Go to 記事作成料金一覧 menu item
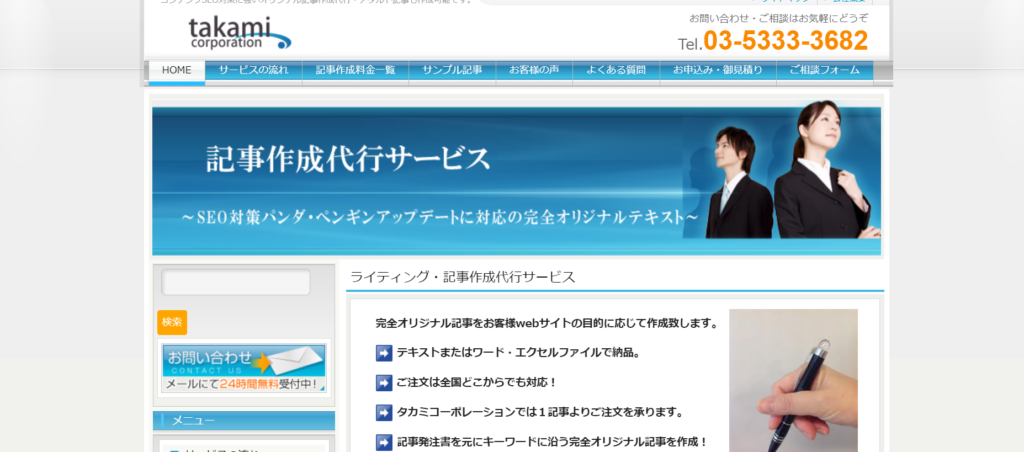The width and height of the screenshot is (1024, 452). tap(355, 71)
